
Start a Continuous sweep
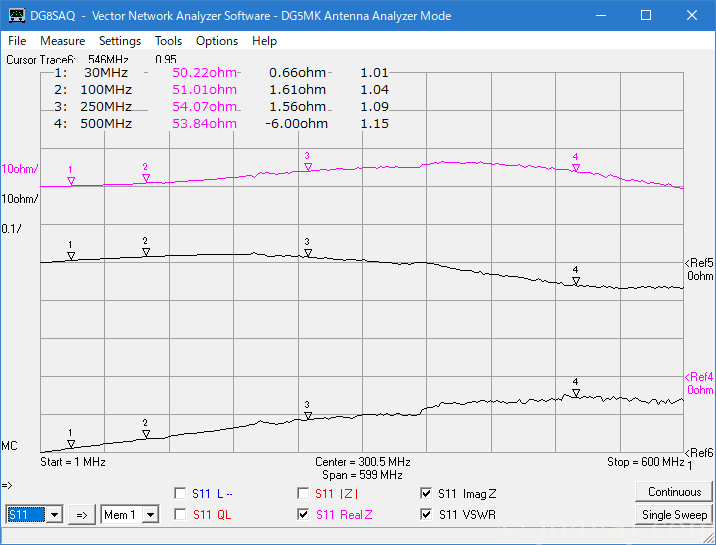click(674, 492)
